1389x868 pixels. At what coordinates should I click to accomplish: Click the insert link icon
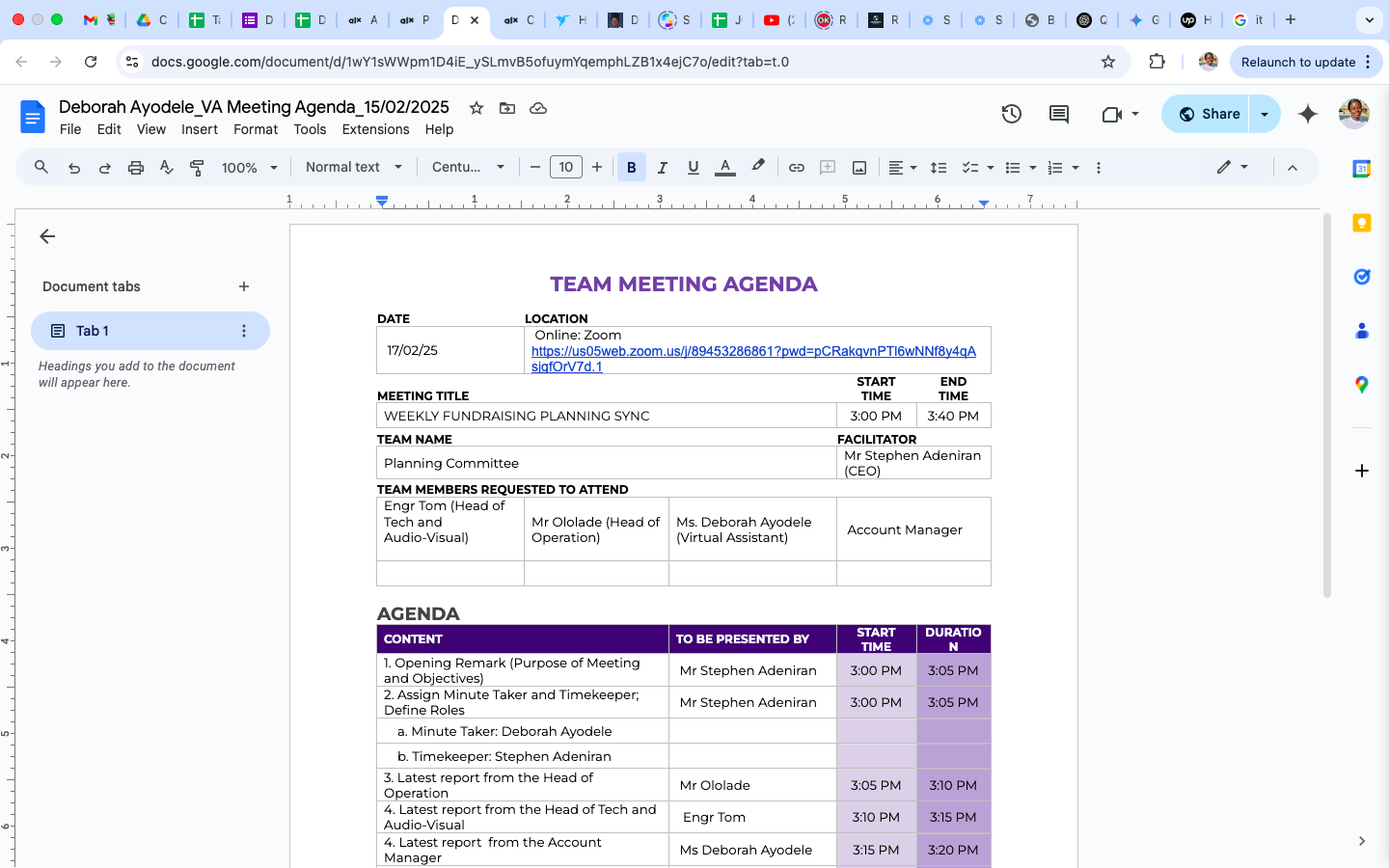coord(796,168)
